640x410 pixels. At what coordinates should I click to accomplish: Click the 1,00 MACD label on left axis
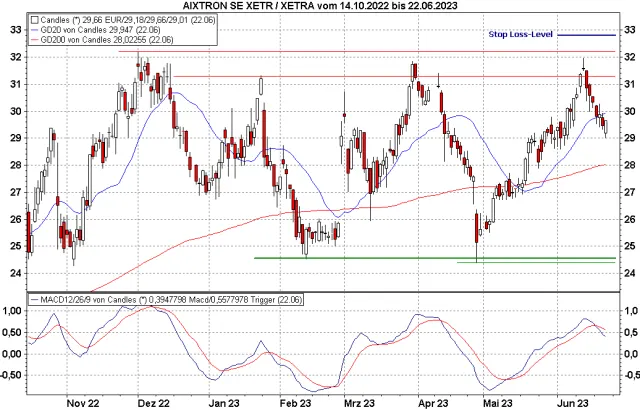pyautogui.click(x=11, y=311)
